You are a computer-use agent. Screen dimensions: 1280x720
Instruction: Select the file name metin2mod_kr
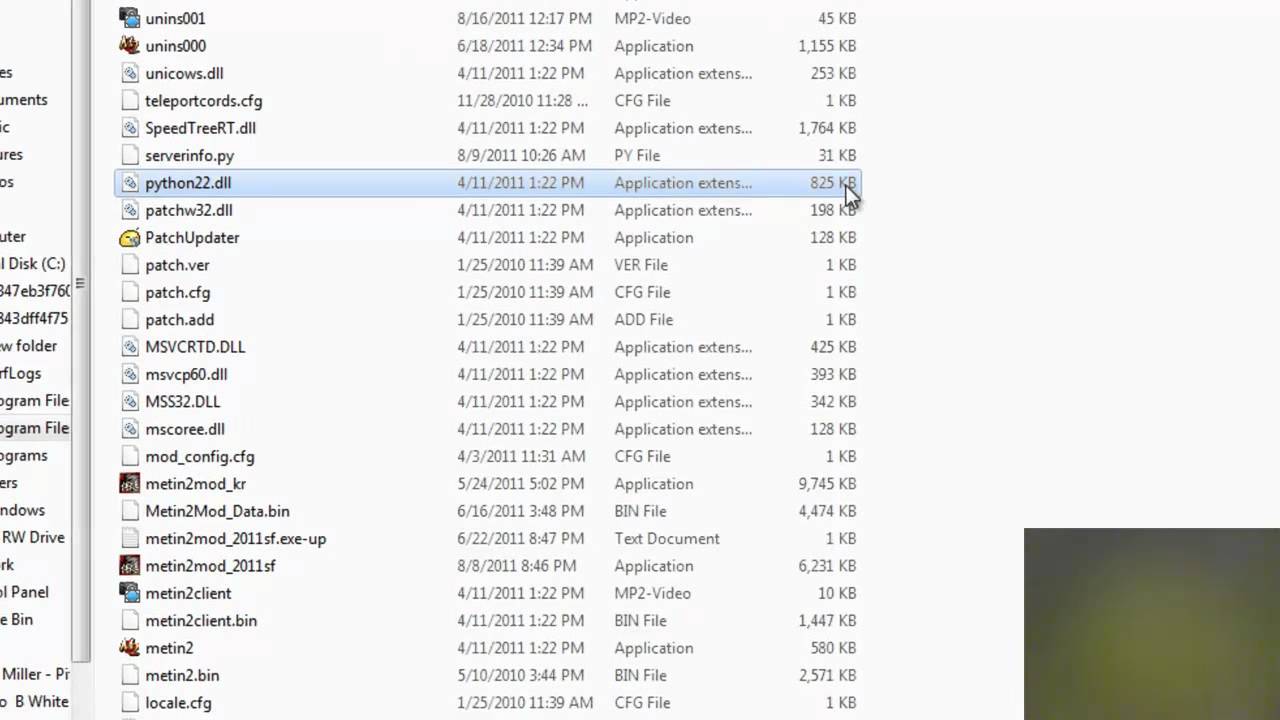(195, 483)
